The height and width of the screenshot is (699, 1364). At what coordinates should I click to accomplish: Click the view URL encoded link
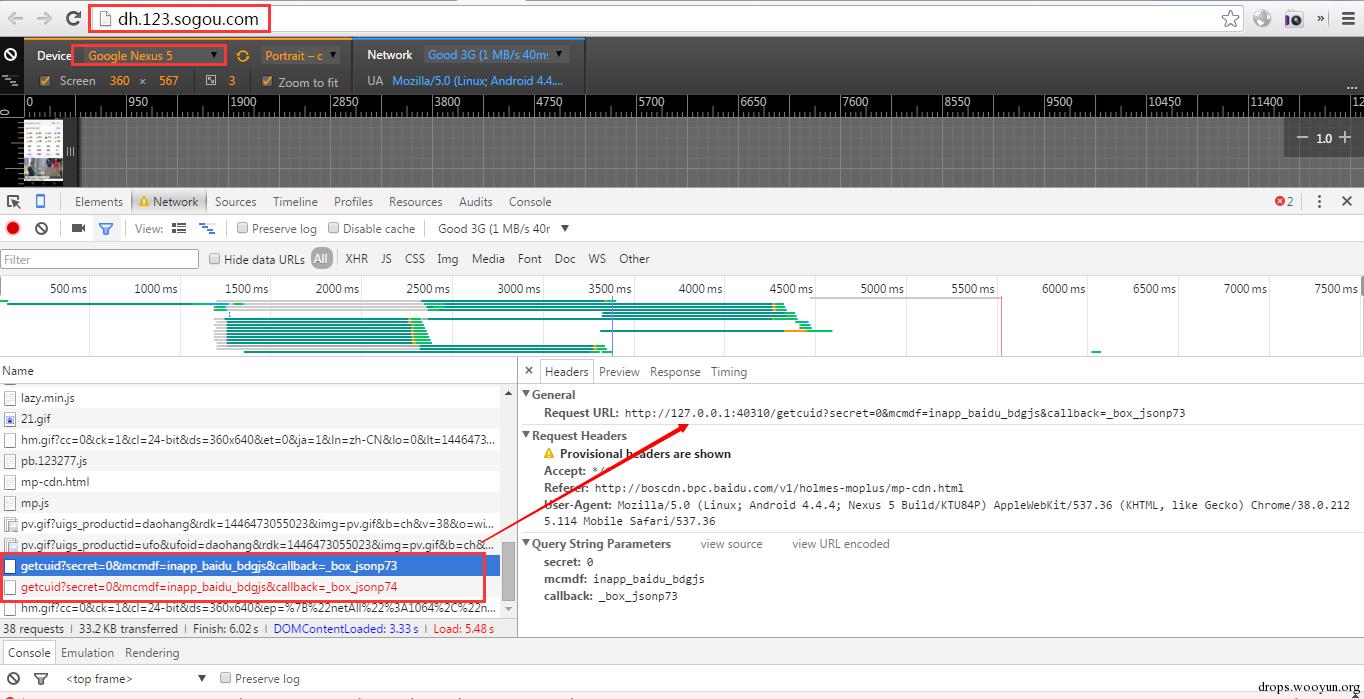tap(840, 544)
